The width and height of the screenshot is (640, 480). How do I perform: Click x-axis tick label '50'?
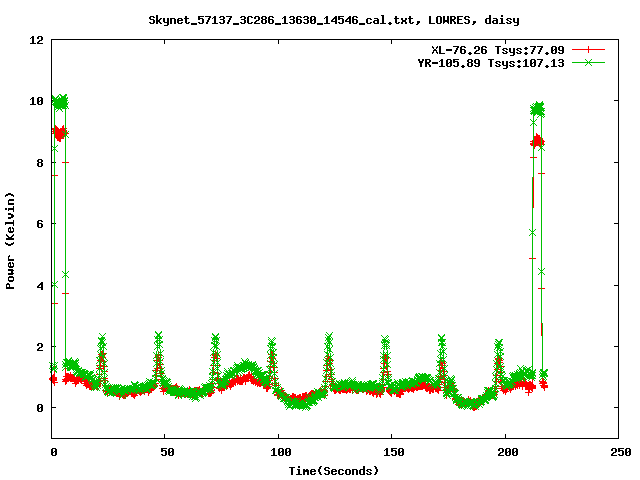point(167,452)
